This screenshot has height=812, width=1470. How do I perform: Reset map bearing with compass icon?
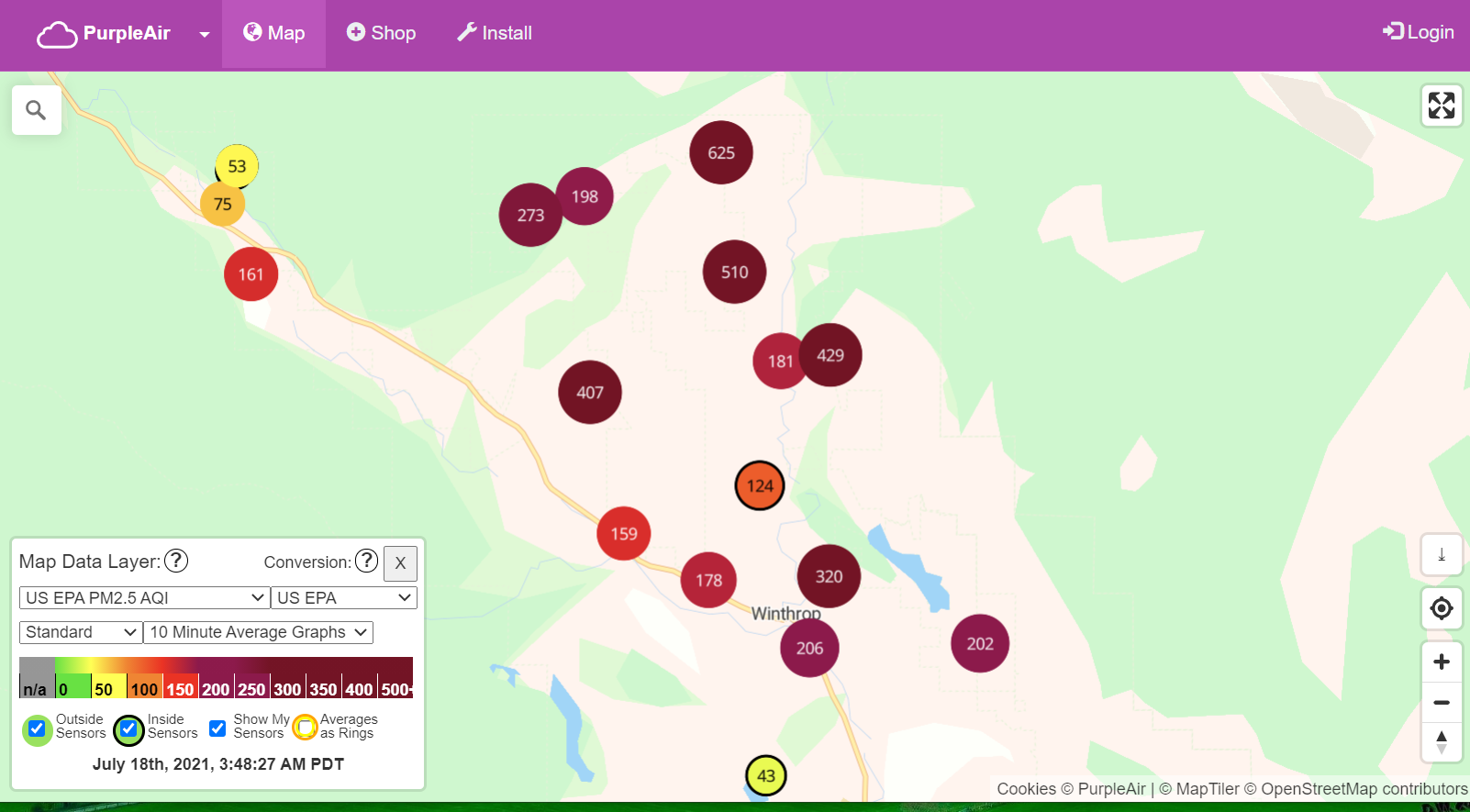(1441, 742)
